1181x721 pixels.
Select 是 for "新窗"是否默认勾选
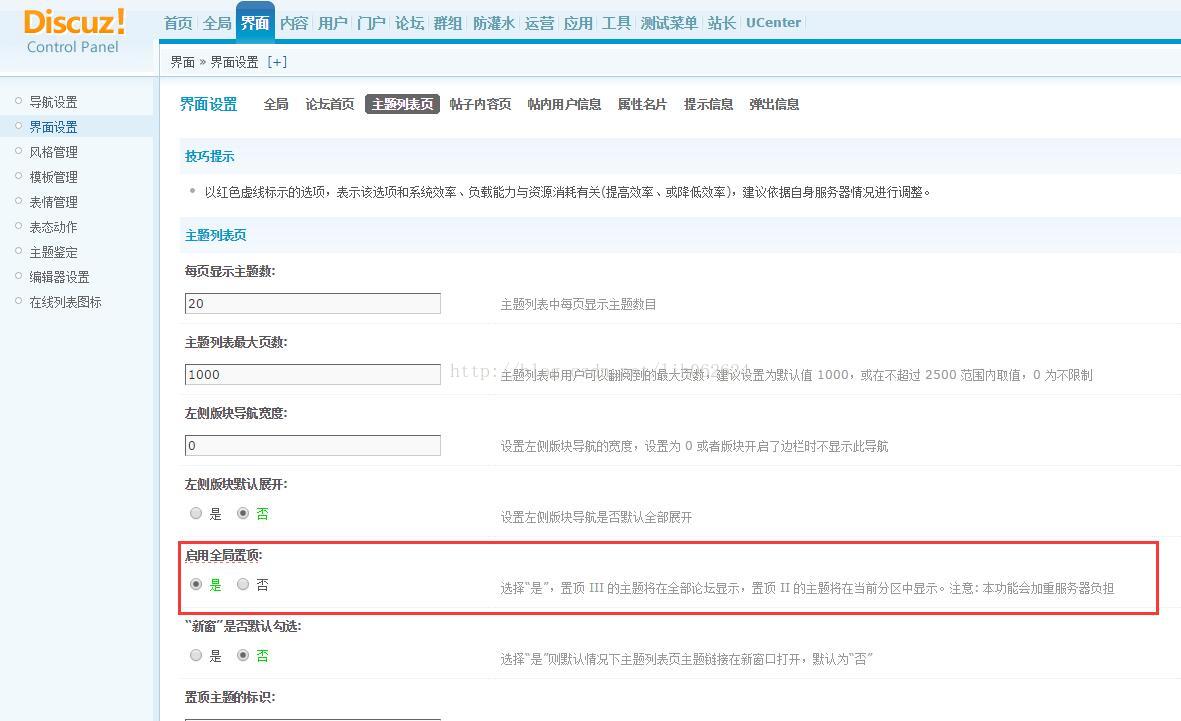196,655
